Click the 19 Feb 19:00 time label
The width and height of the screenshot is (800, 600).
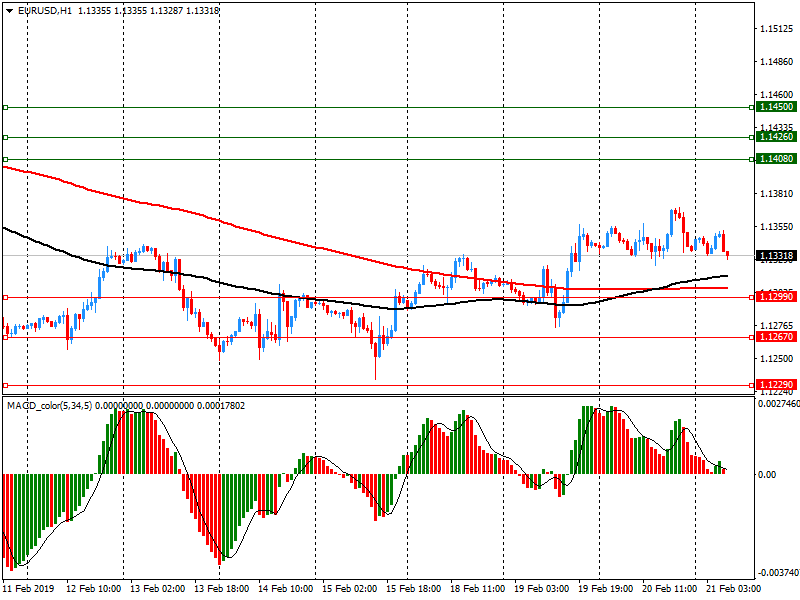(x=606, y=588)
